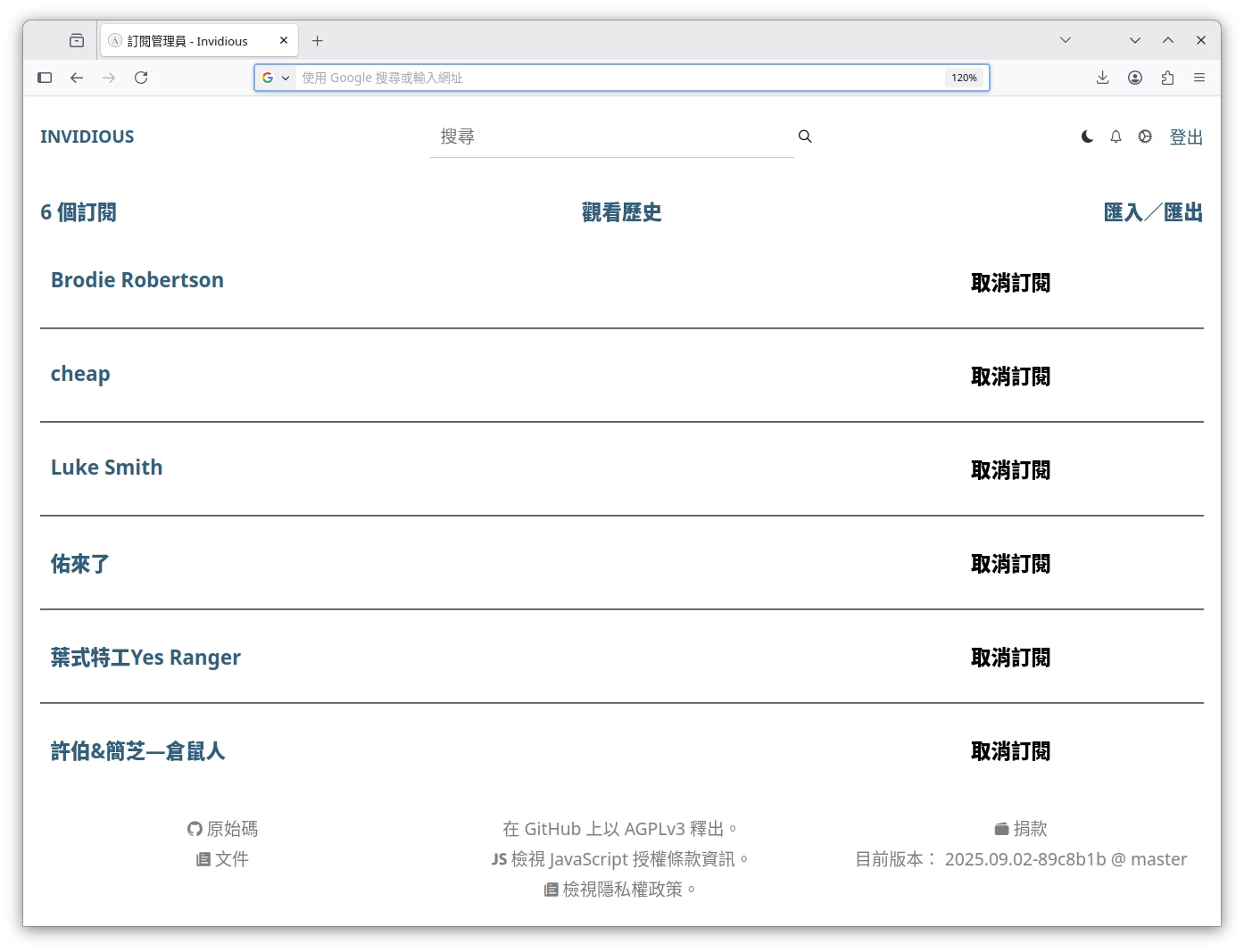Expand the search engine selector dropdown

(276, 78)
